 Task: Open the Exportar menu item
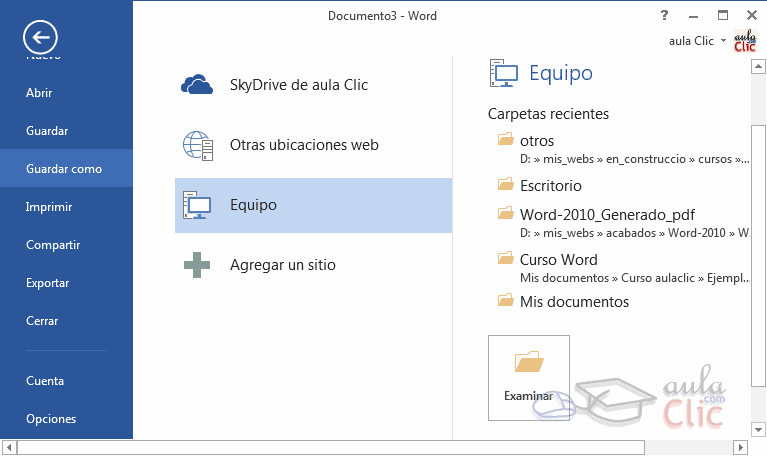(47, 283)
